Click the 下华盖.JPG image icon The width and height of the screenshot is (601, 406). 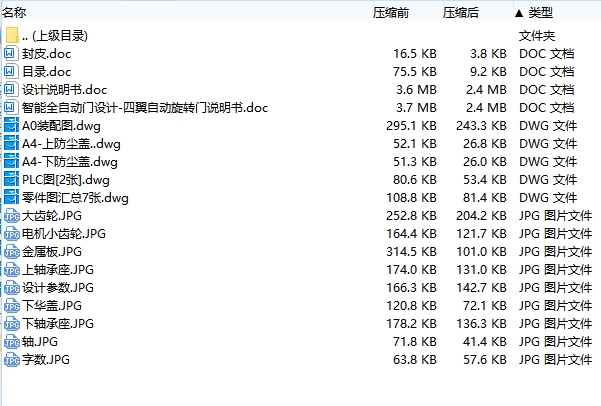coord(12,306)
